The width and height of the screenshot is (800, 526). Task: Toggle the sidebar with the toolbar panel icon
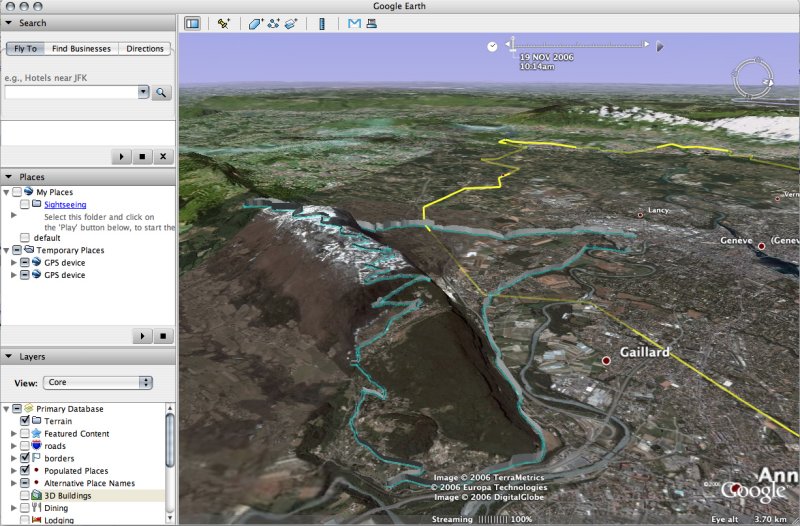[x=192, y=23]
